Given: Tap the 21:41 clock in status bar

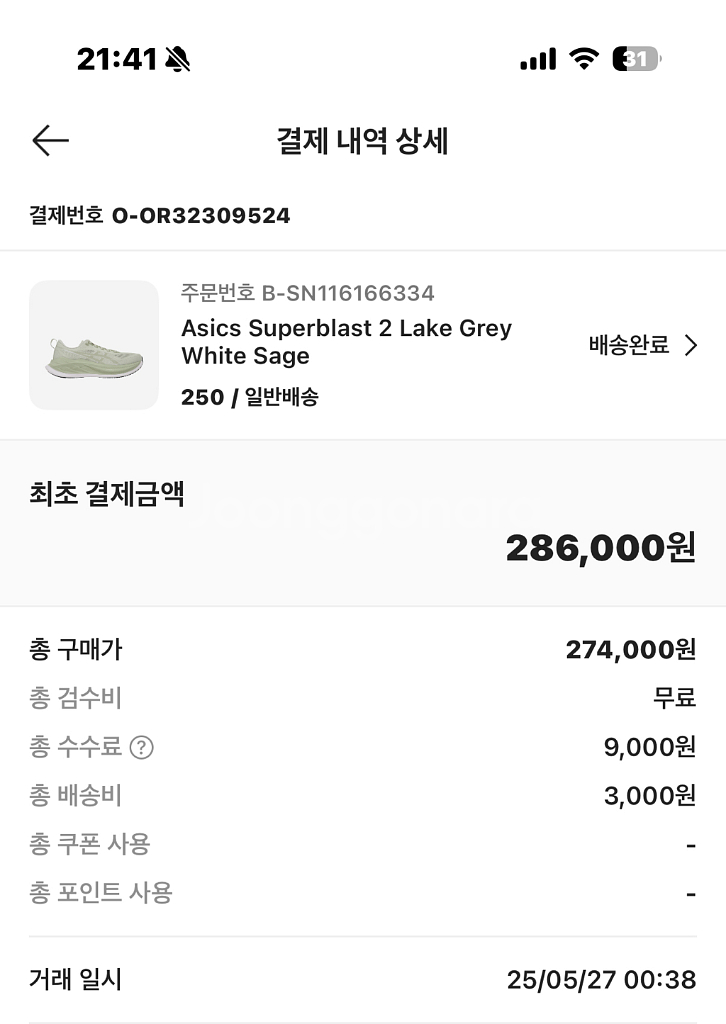Looking at the screenshot, I should coord(117,60).
